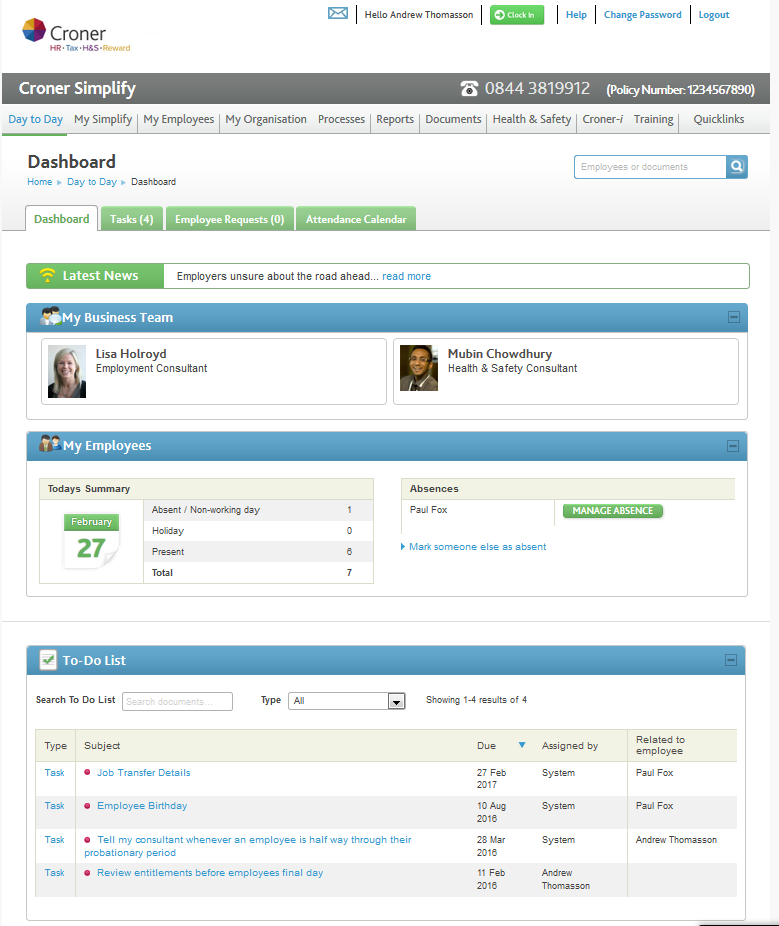Open the Type dropdown in To-Do List
Screen dimensions: 779x926
click(347, 701)
